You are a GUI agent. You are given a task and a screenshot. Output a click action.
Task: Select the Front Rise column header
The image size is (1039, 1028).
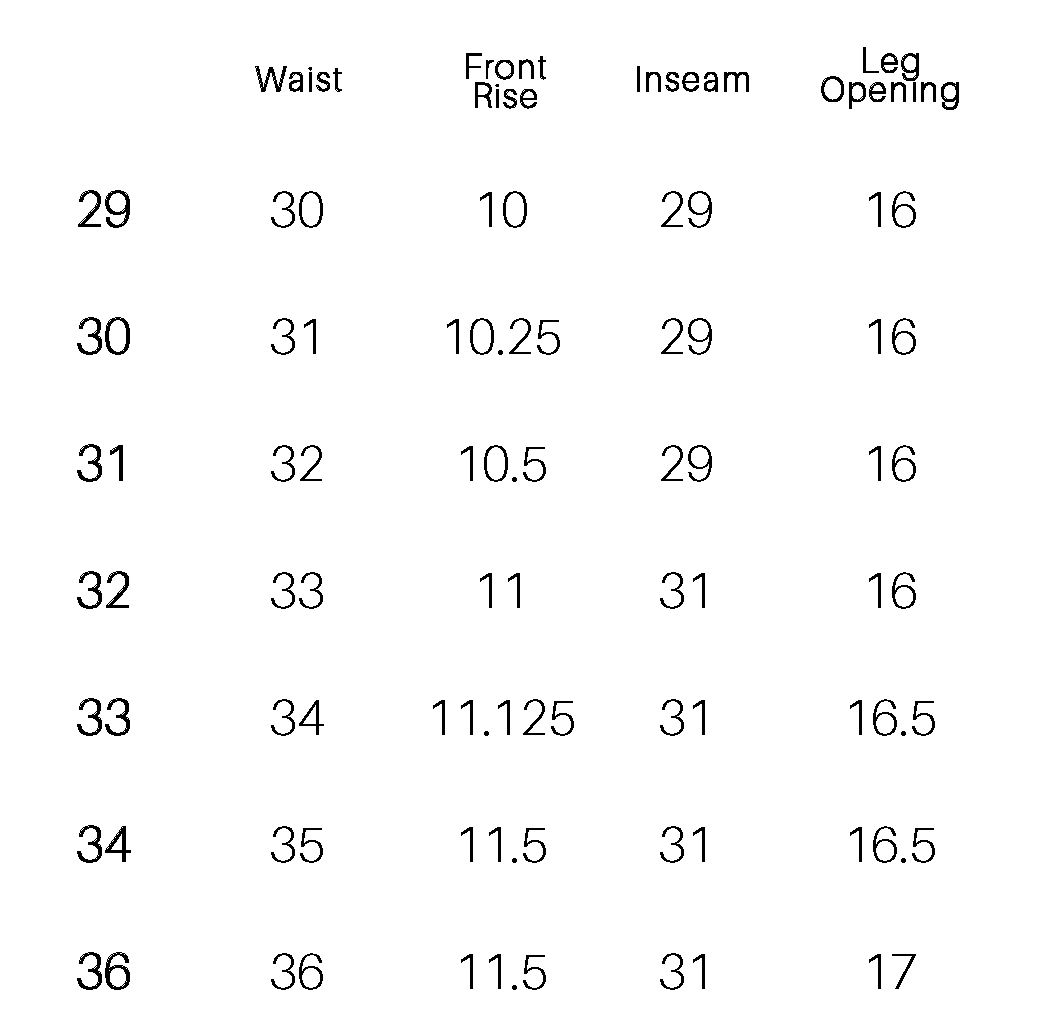tap(505, 82)
